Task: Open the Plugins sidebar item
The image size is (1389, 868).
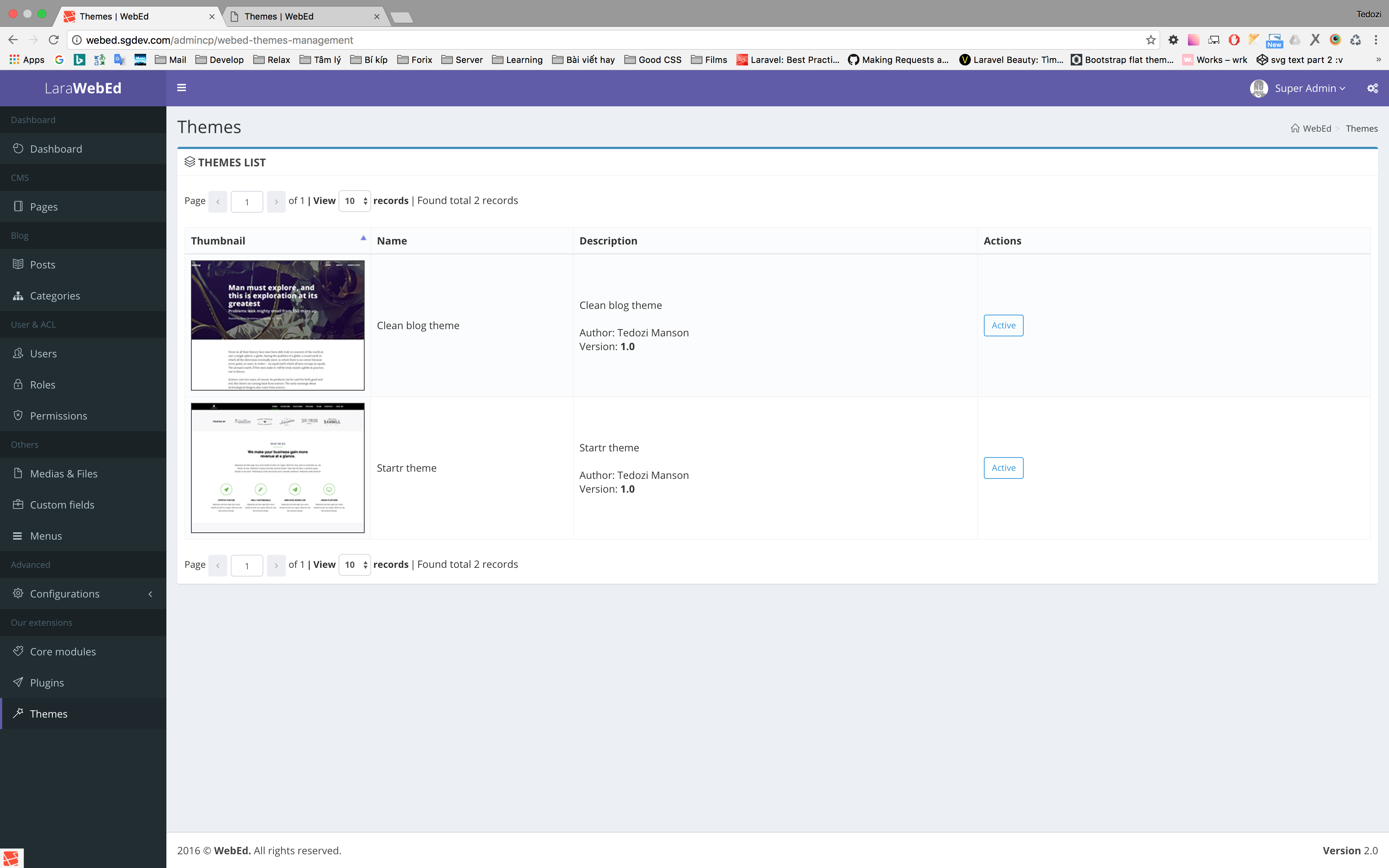Action: pos(47,682)
